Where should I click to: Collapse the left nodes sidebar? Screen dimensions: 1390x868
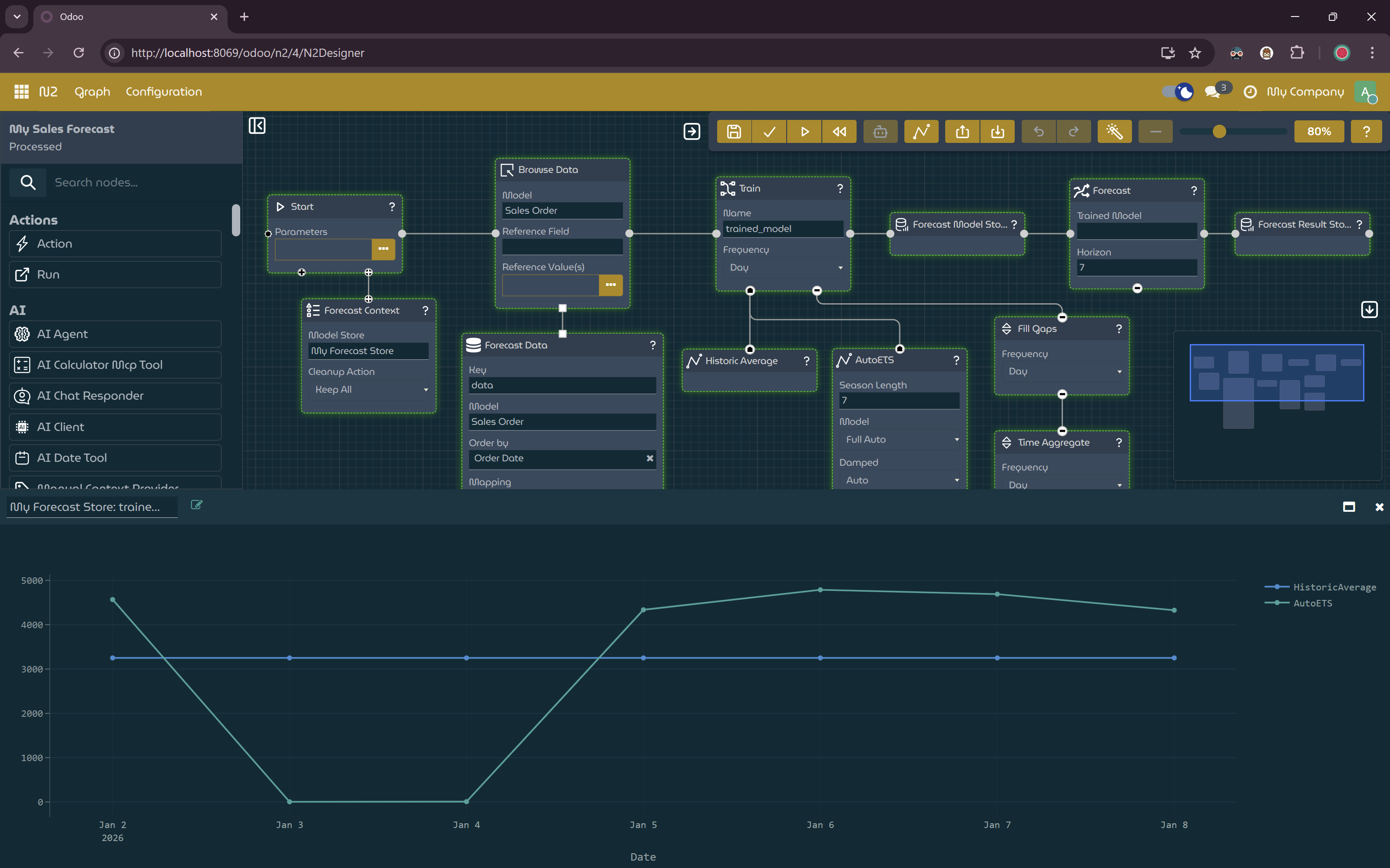coord(257,126)
